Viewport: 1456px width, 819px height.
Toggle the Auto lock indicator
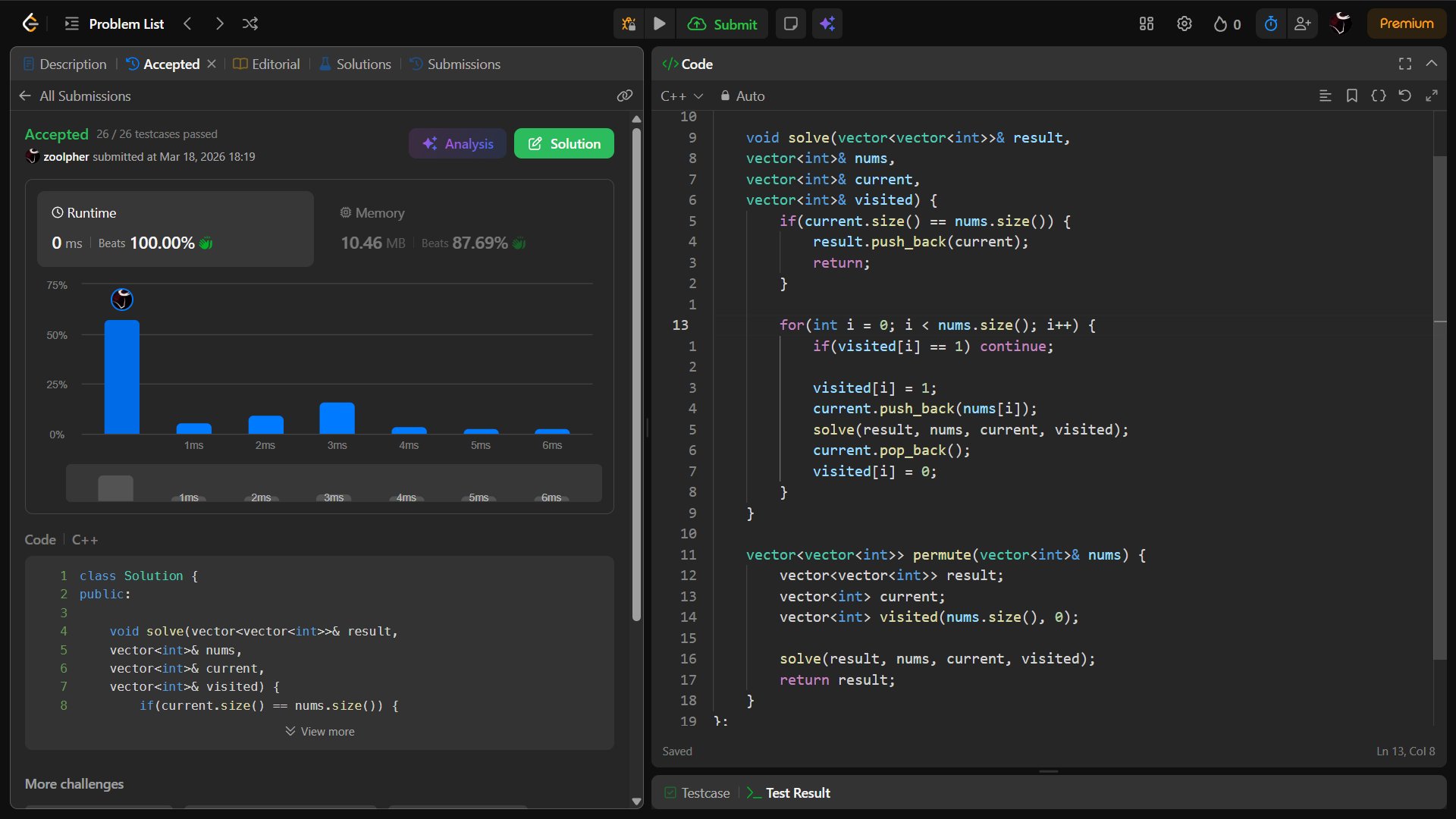tap(742, 96)
